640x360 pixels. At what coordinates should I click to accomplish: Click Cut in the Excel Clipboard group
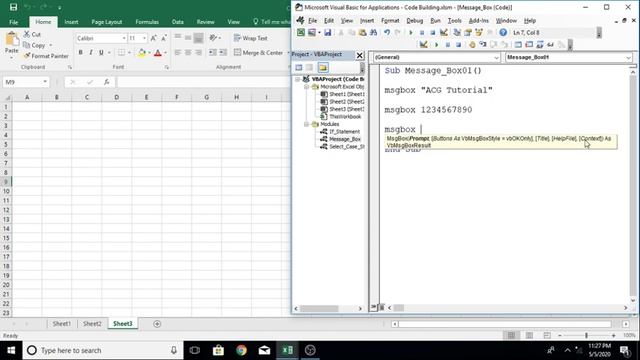pyautogui.click(x=32, y=34)
